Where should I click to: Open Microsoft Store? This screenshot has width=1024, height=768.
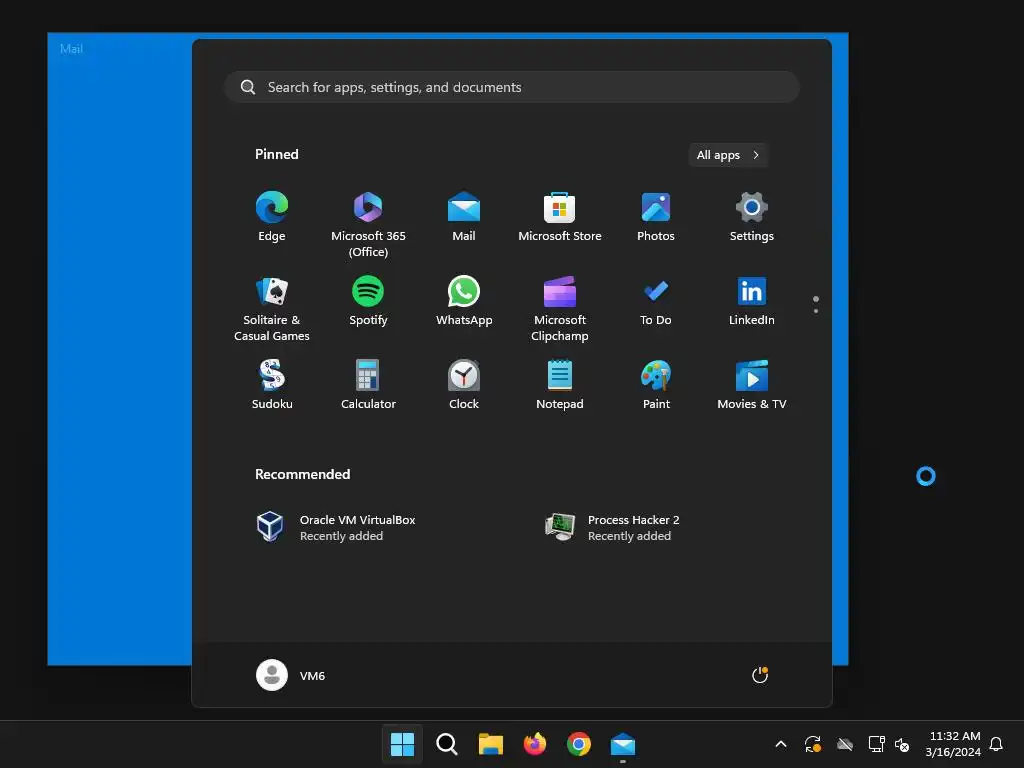point(560,217)
